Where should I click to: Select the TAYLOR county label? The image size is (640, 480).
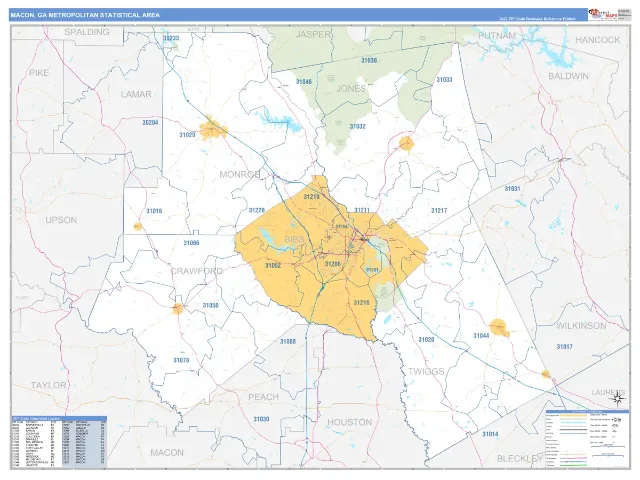pyautogui.click(x=49, y=385)
